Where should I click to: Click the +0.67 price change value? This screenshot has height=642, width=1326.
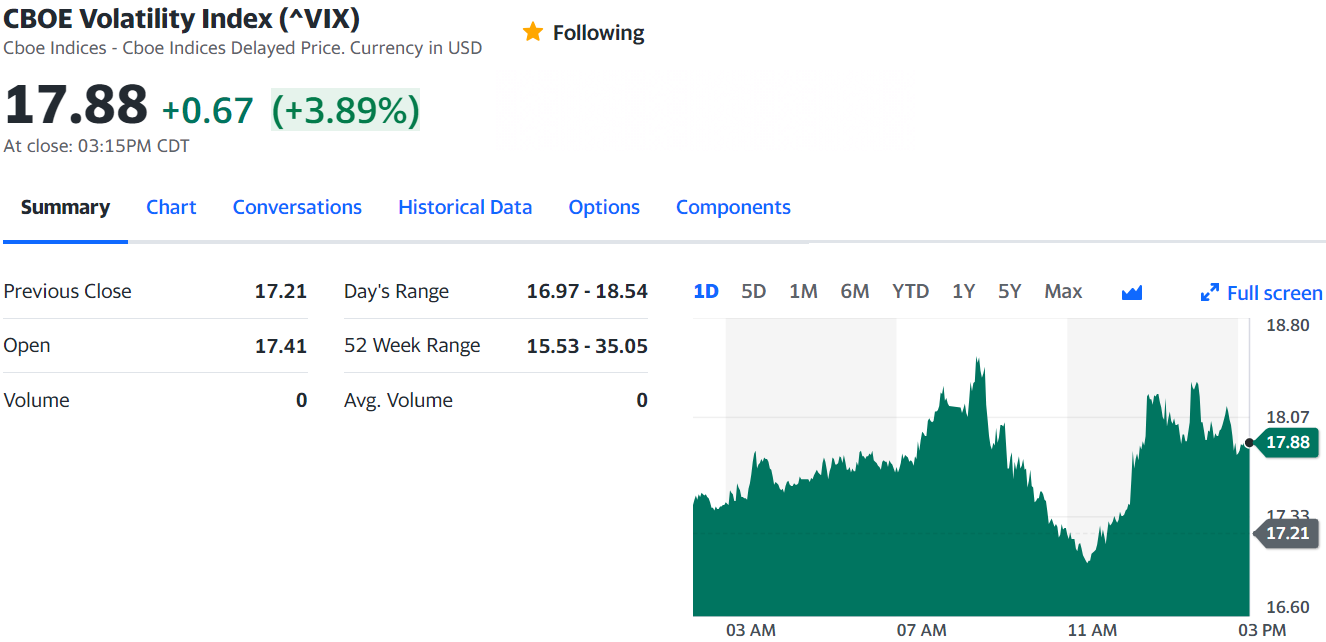(x=208, y=110)
